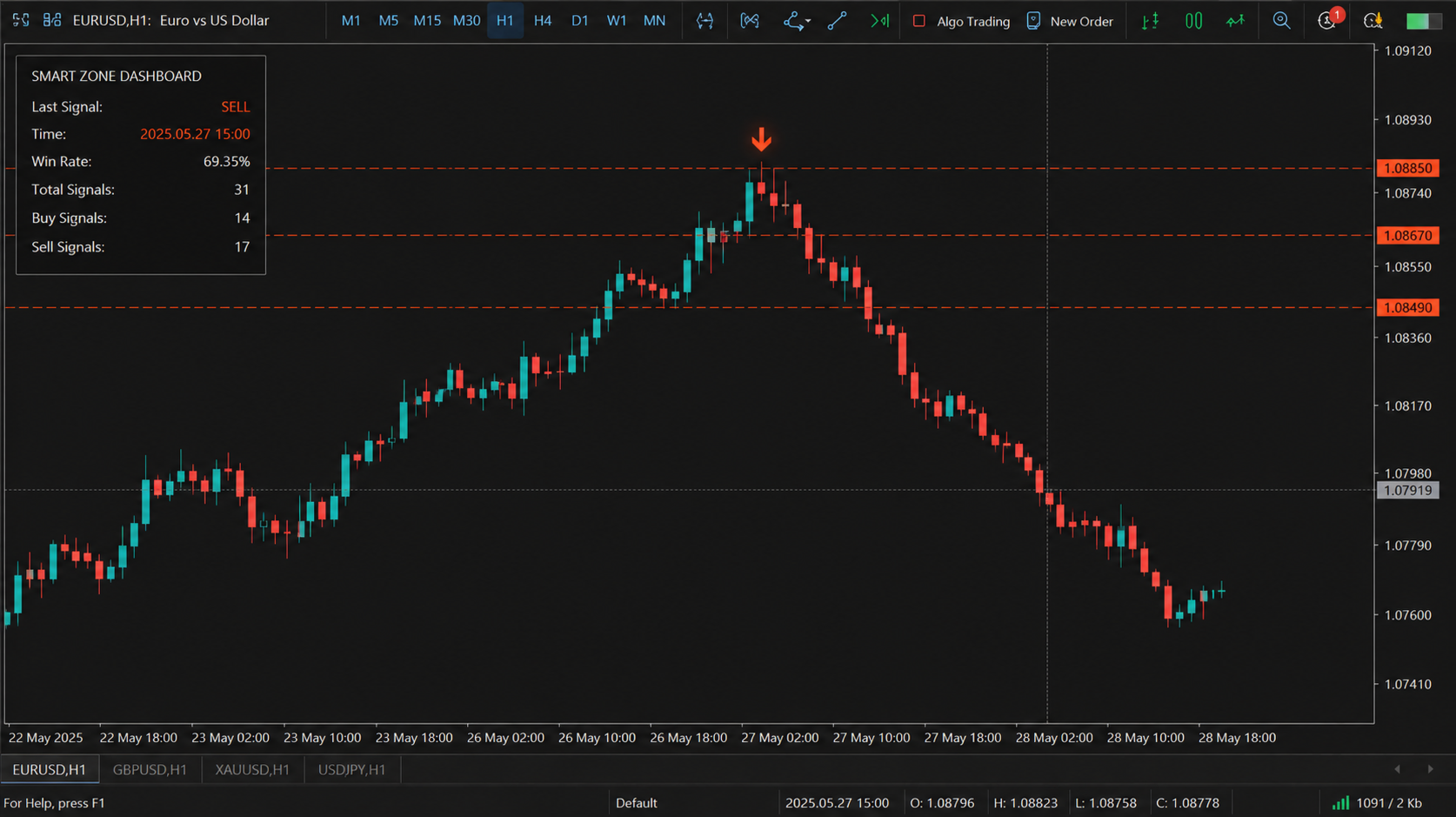1456x817 pixels.
Task: Open the drawing objects dropdown
Action: pos(797,20)
